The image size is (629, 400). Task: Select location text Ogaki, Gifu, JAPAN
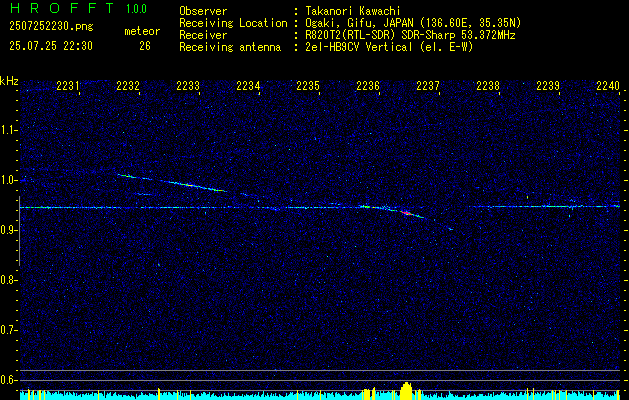(359, 23)
